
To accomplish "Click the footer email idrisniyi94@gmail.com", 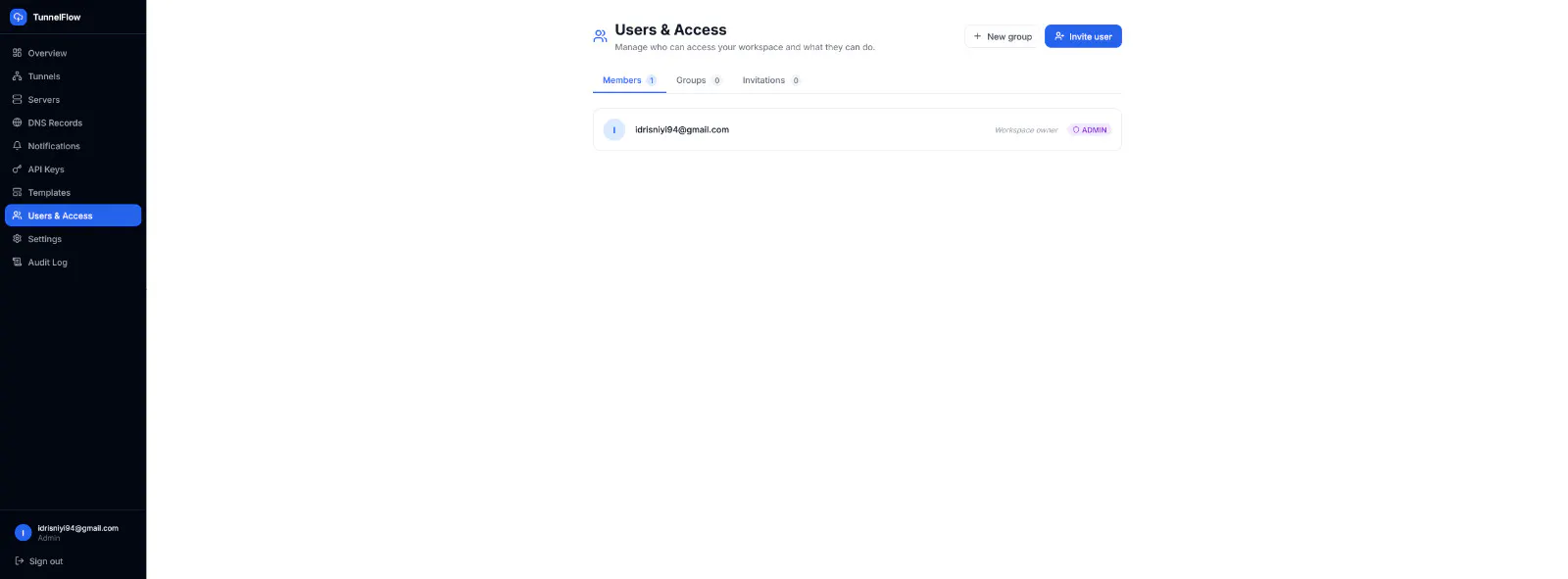I will (x=78, y=528).
